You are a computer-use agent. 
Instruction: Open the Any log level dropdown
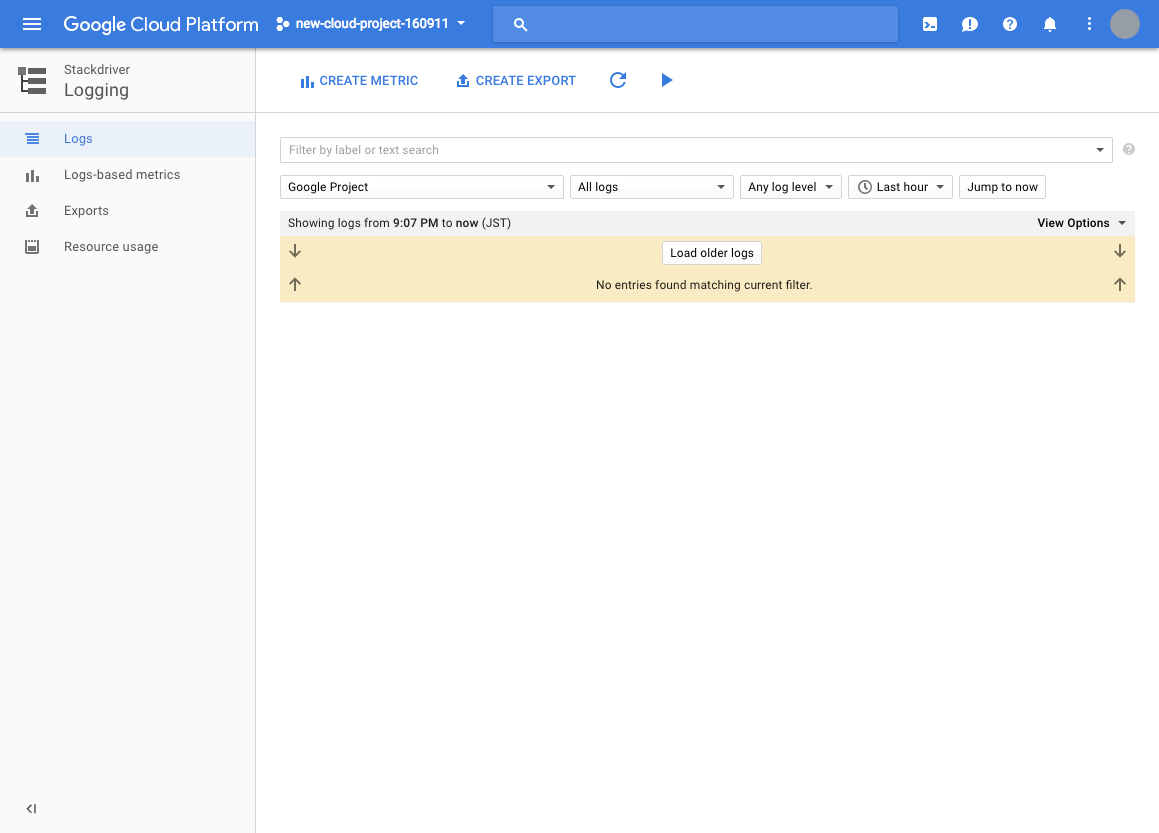[790, 187]
